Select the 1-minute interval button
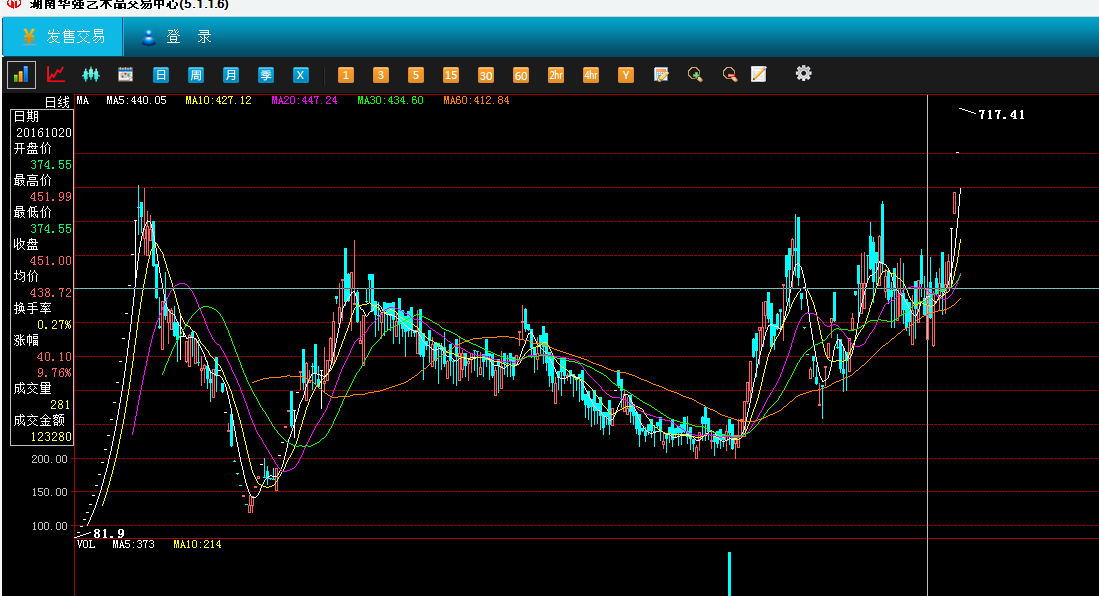This screenshot has height=596, width=1099. 346,75
